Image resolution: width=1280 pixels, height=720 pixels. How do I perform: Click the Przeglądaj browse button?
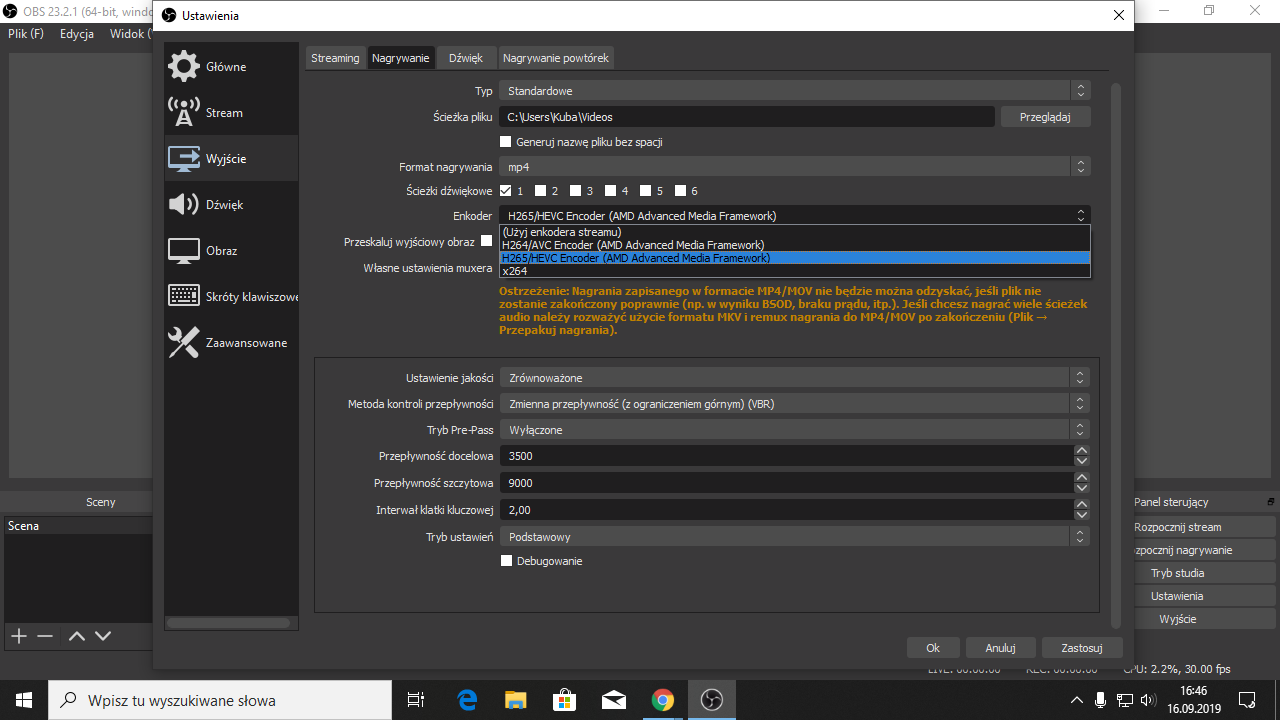tap(1045, 117)
